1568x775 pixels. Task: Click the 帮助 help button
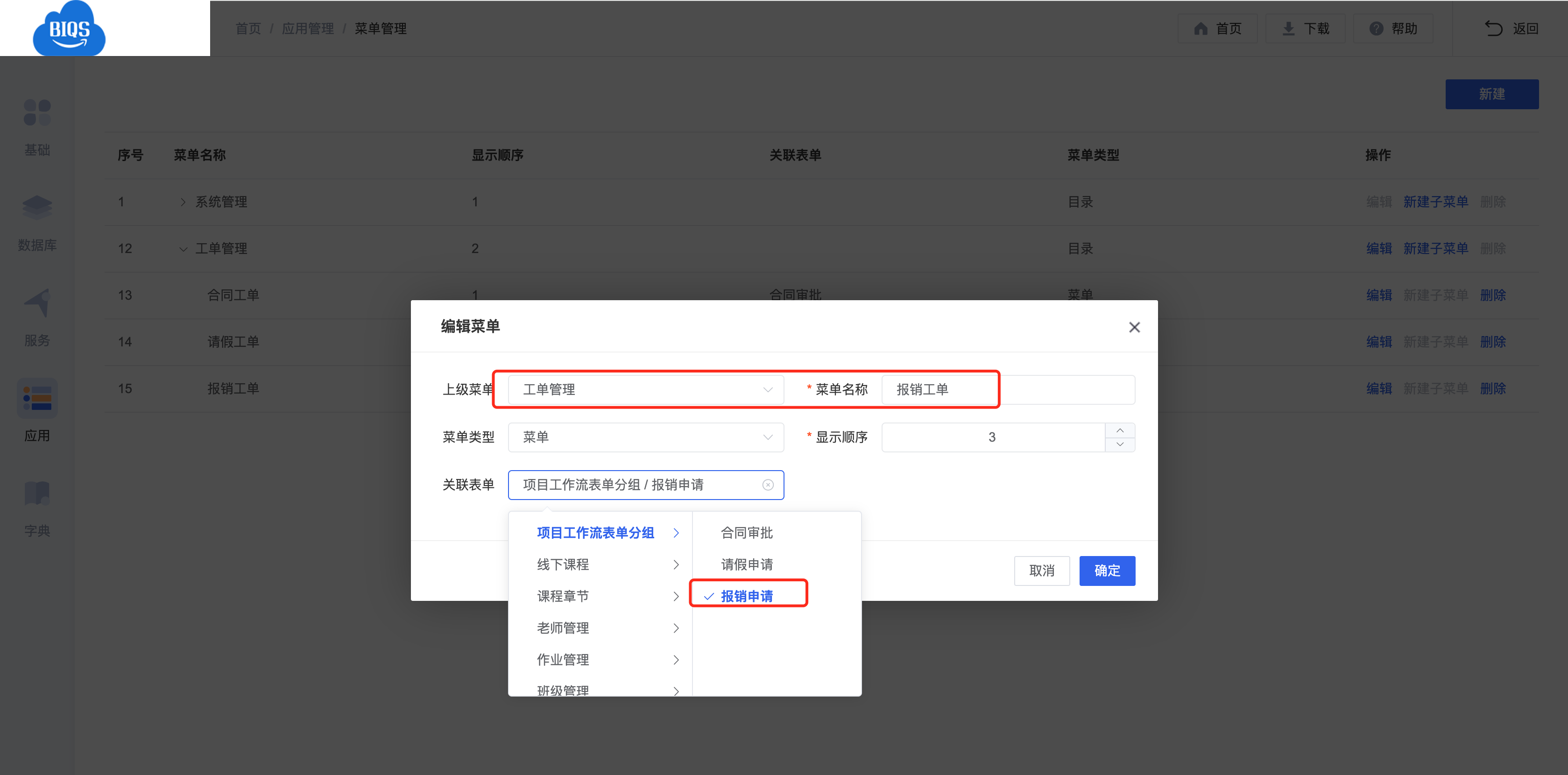coord(1393,28)
